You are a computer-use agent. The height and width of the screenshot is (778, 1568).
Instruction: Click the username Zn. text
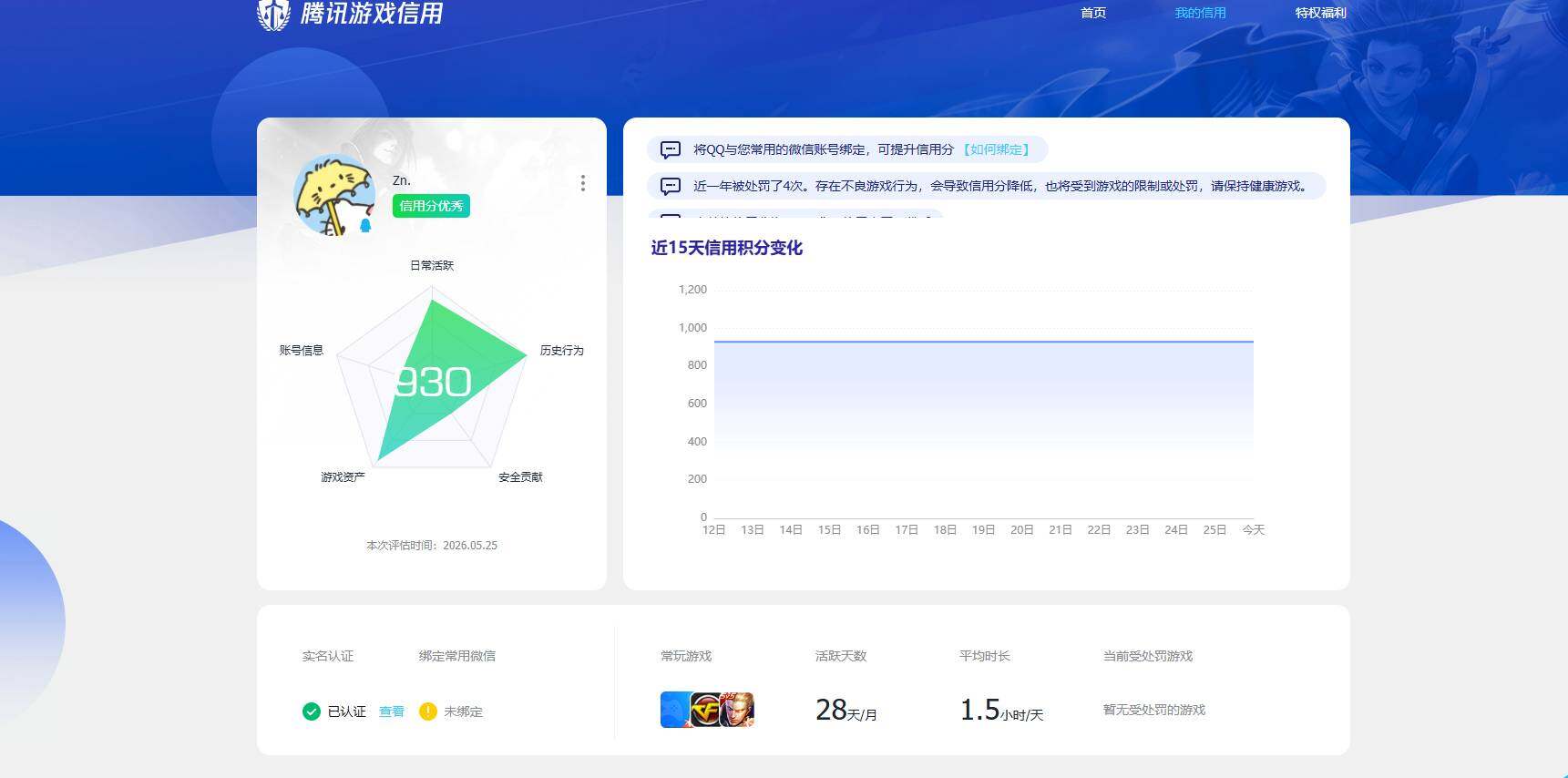tap(402, 180)
